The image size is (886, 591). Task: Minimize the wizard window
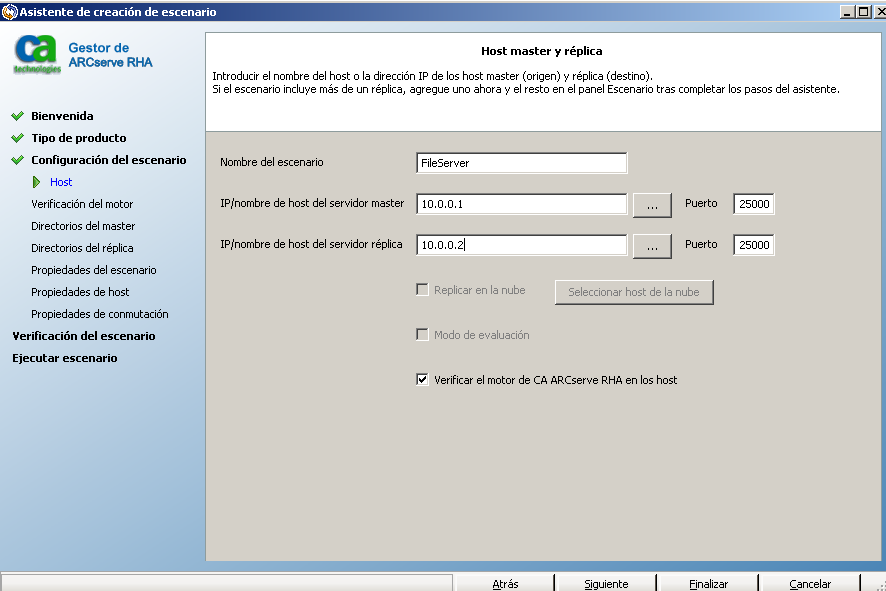coord(847,11)
